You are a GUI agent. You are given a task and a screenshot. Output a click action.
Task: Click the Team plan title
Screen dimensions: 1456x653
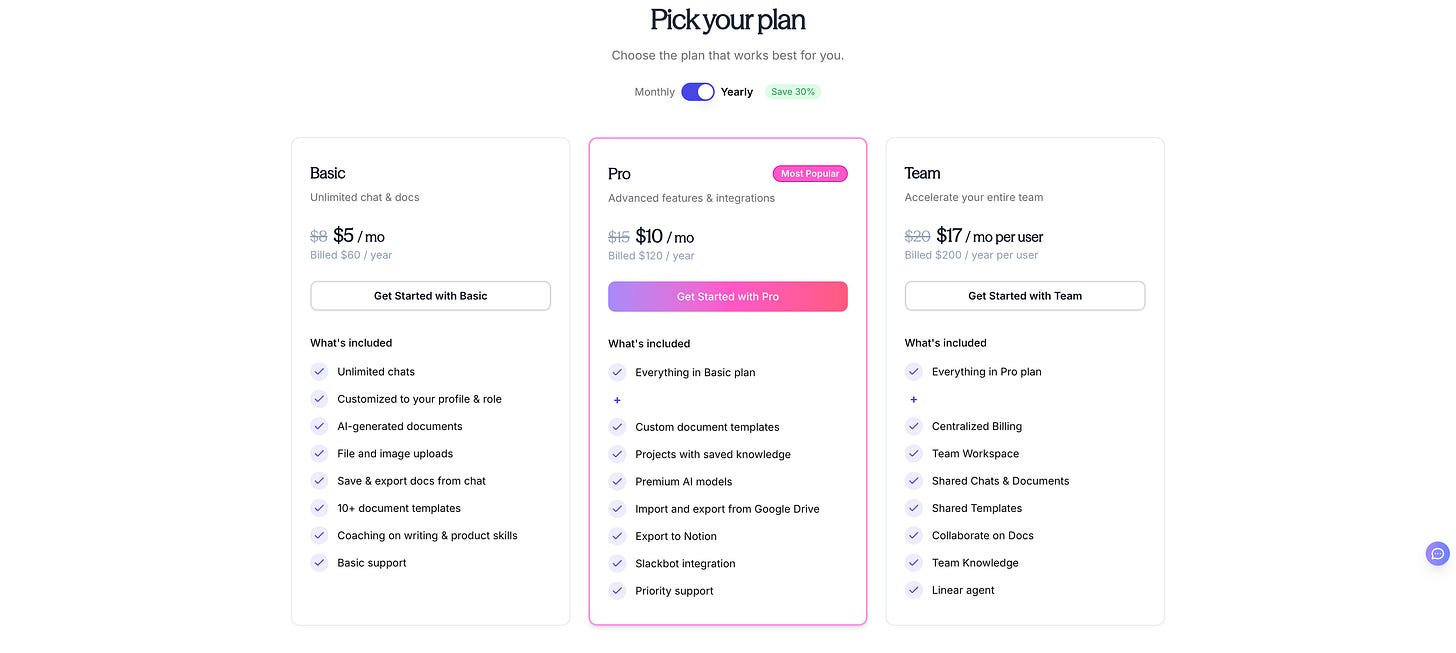point(922,173)
